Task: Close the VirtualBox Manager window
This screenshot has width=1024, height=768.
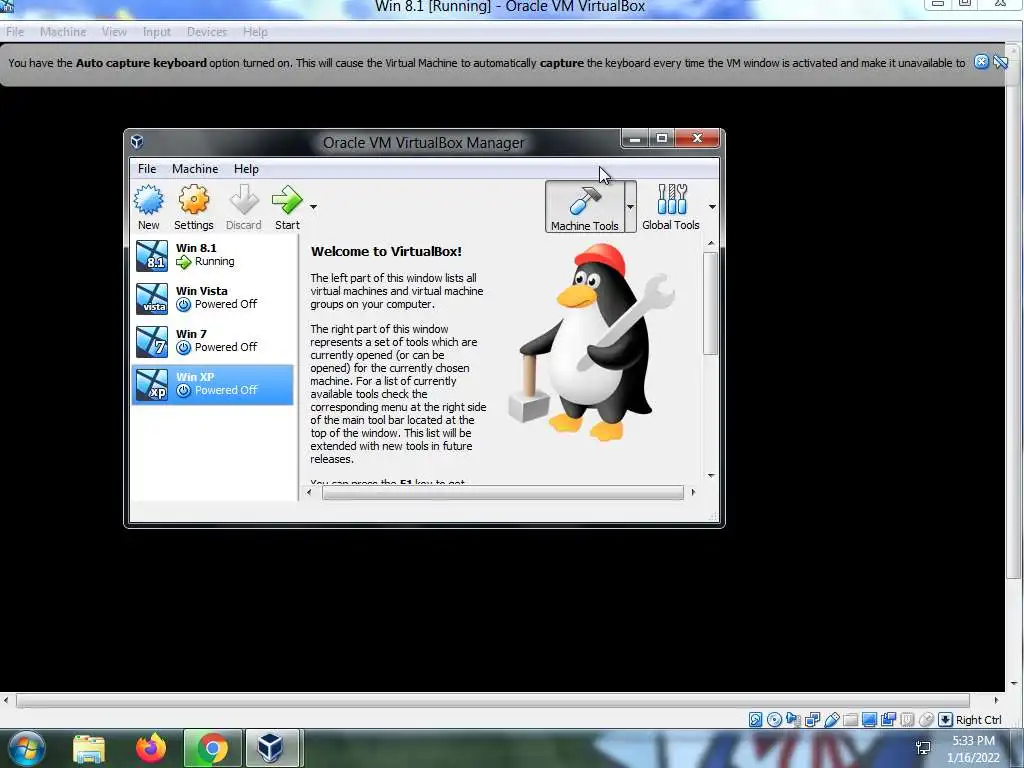Action: [697, 138]
